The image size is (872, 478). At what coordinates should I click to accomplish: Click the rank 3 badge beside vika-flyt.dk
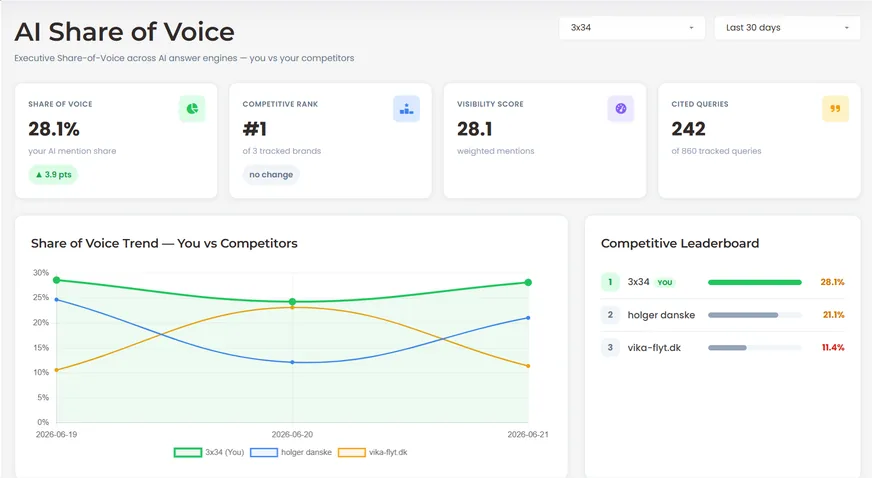coord(610,348)
